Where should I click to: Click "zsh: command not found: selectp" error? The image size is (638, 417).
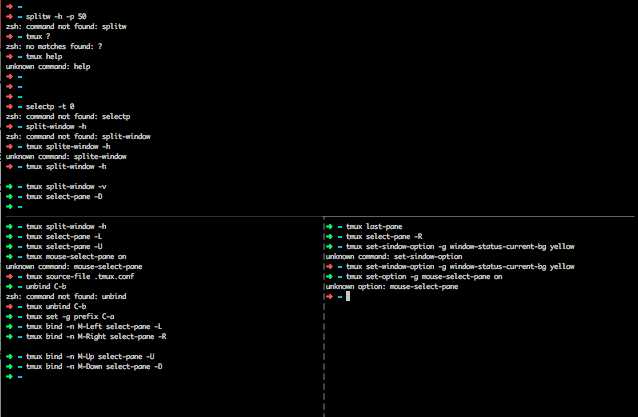[68, 116]
